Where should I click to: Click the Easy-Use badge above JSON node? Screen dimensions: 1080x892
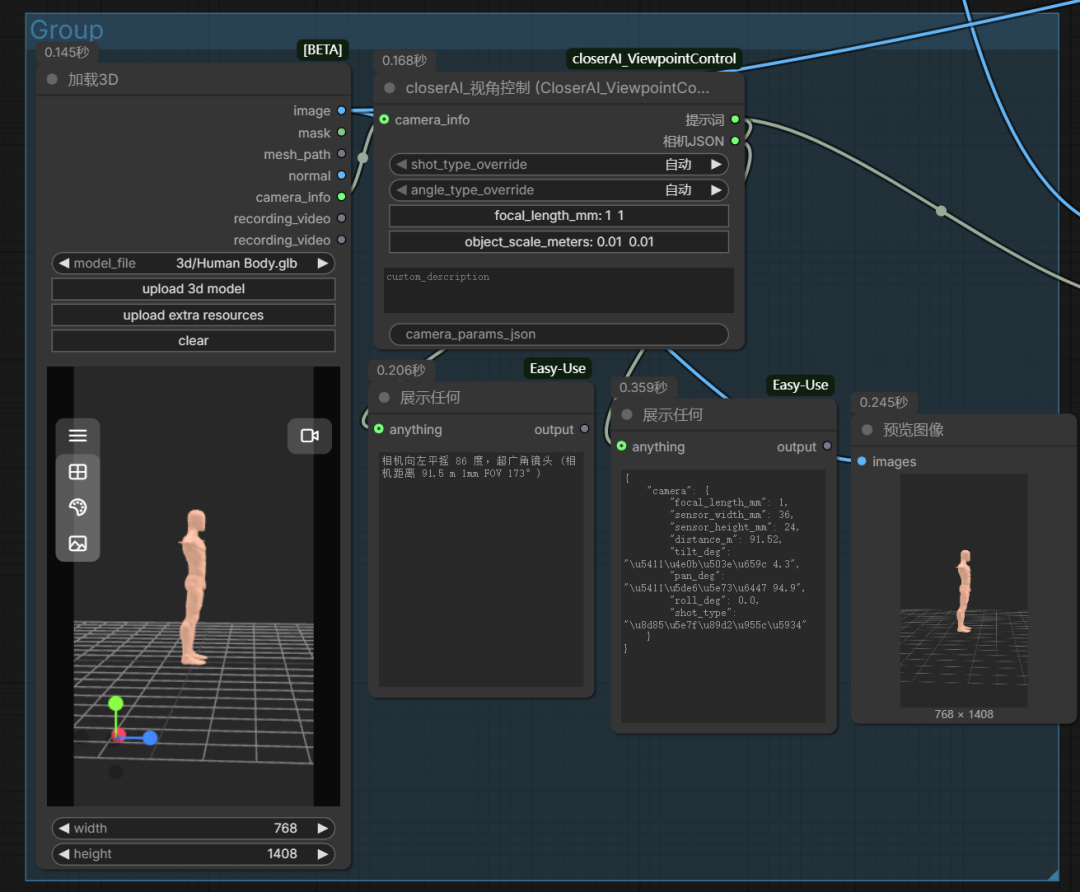pos(800,385)
